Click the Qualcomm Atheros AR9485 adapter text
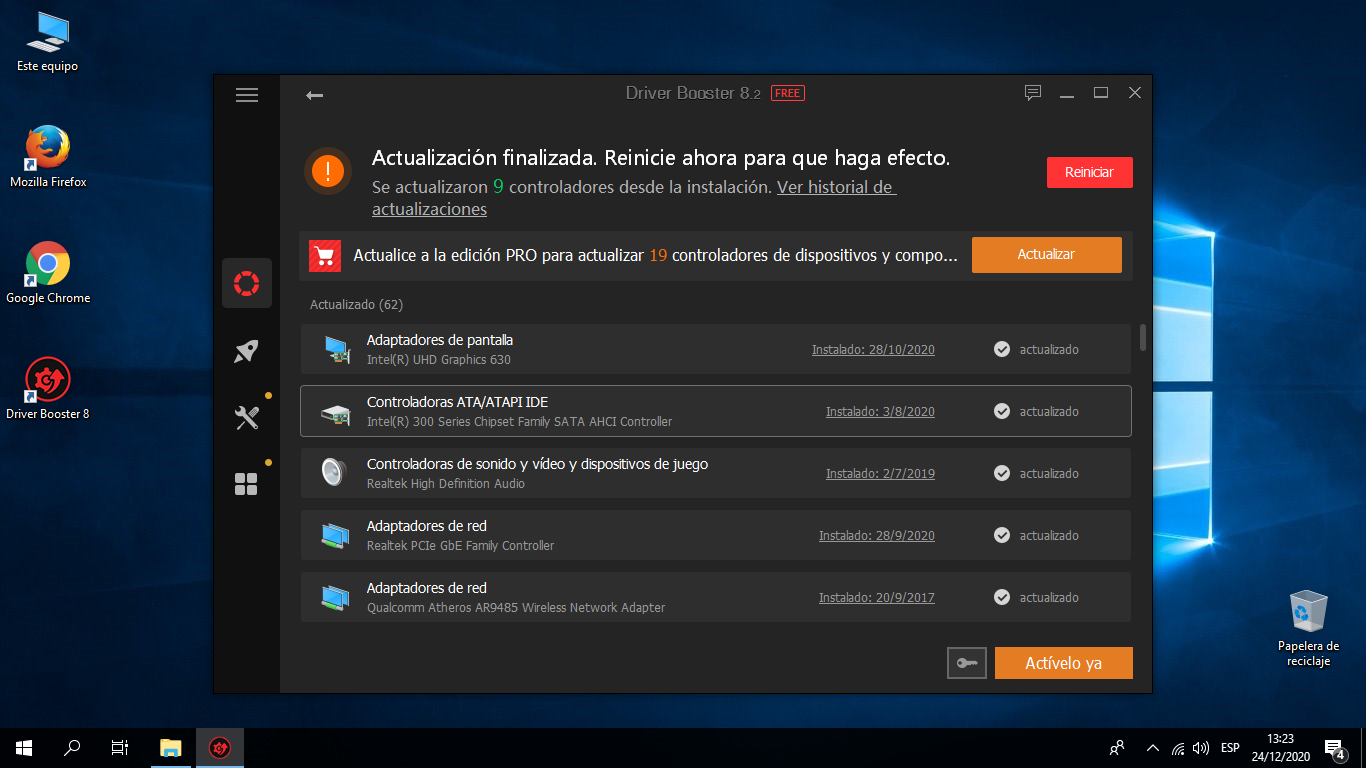 click(x=516, y=608)
